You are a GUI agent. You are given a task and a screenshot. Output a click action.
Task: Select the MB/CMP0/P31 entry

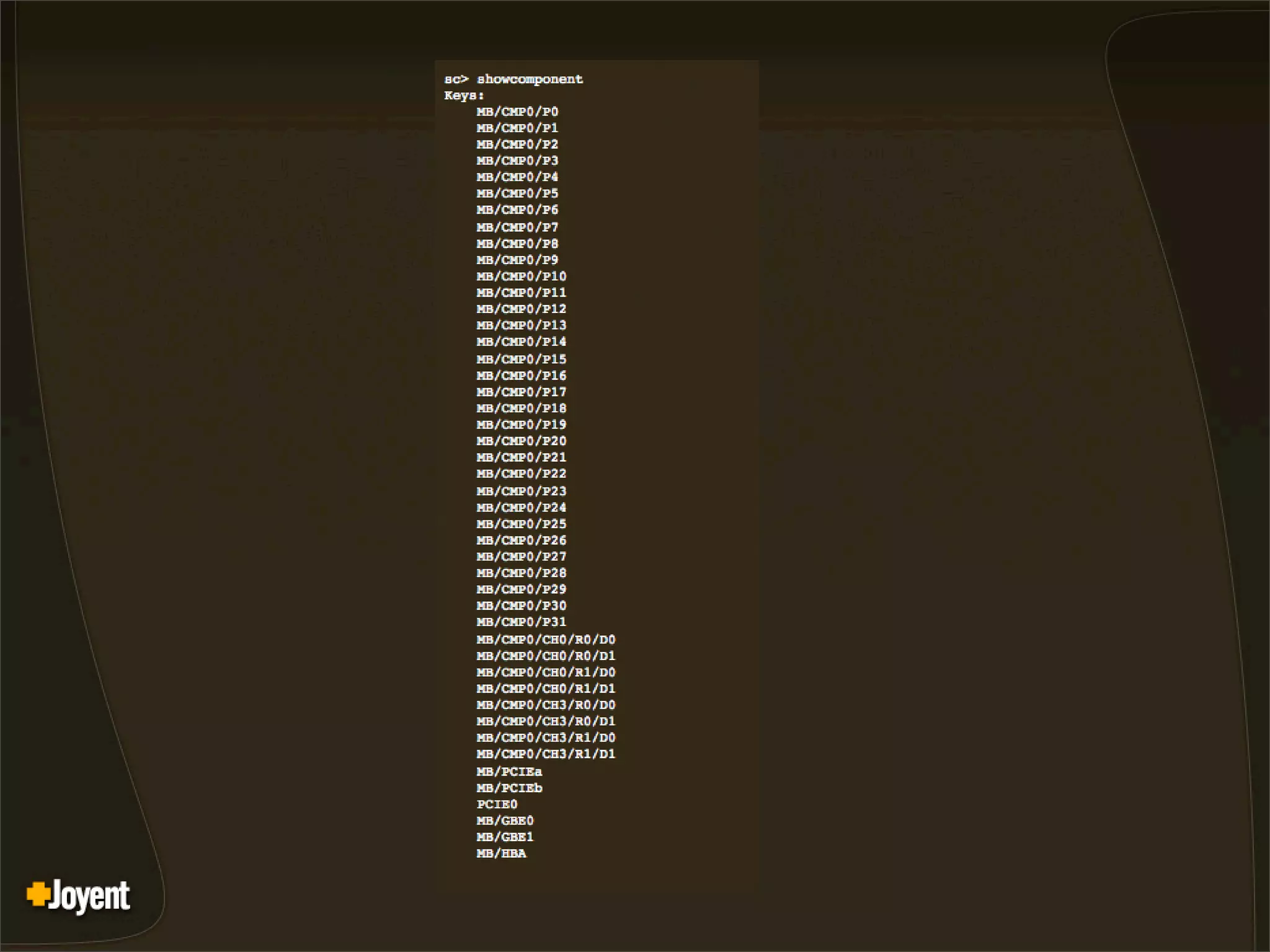coord(522,622)
